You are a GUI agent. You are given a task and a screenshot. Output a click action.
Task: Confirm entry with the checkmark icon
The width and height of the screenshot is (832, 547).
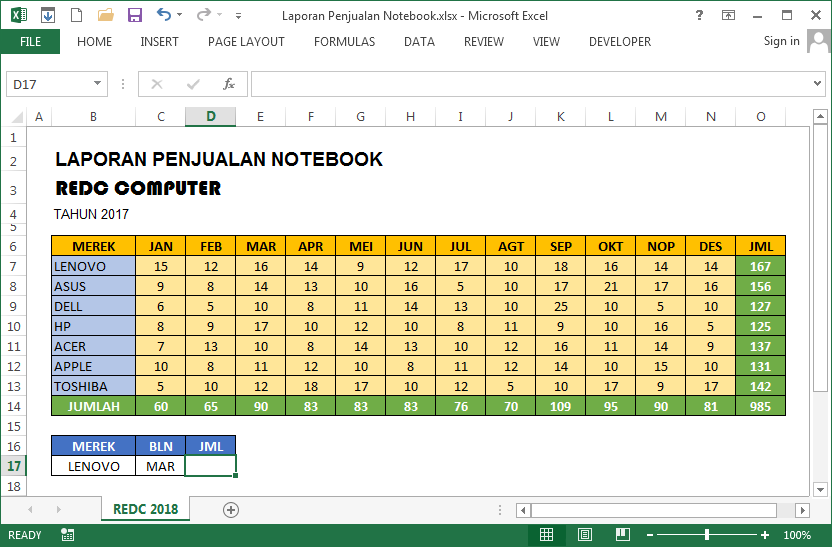(193, 84)
